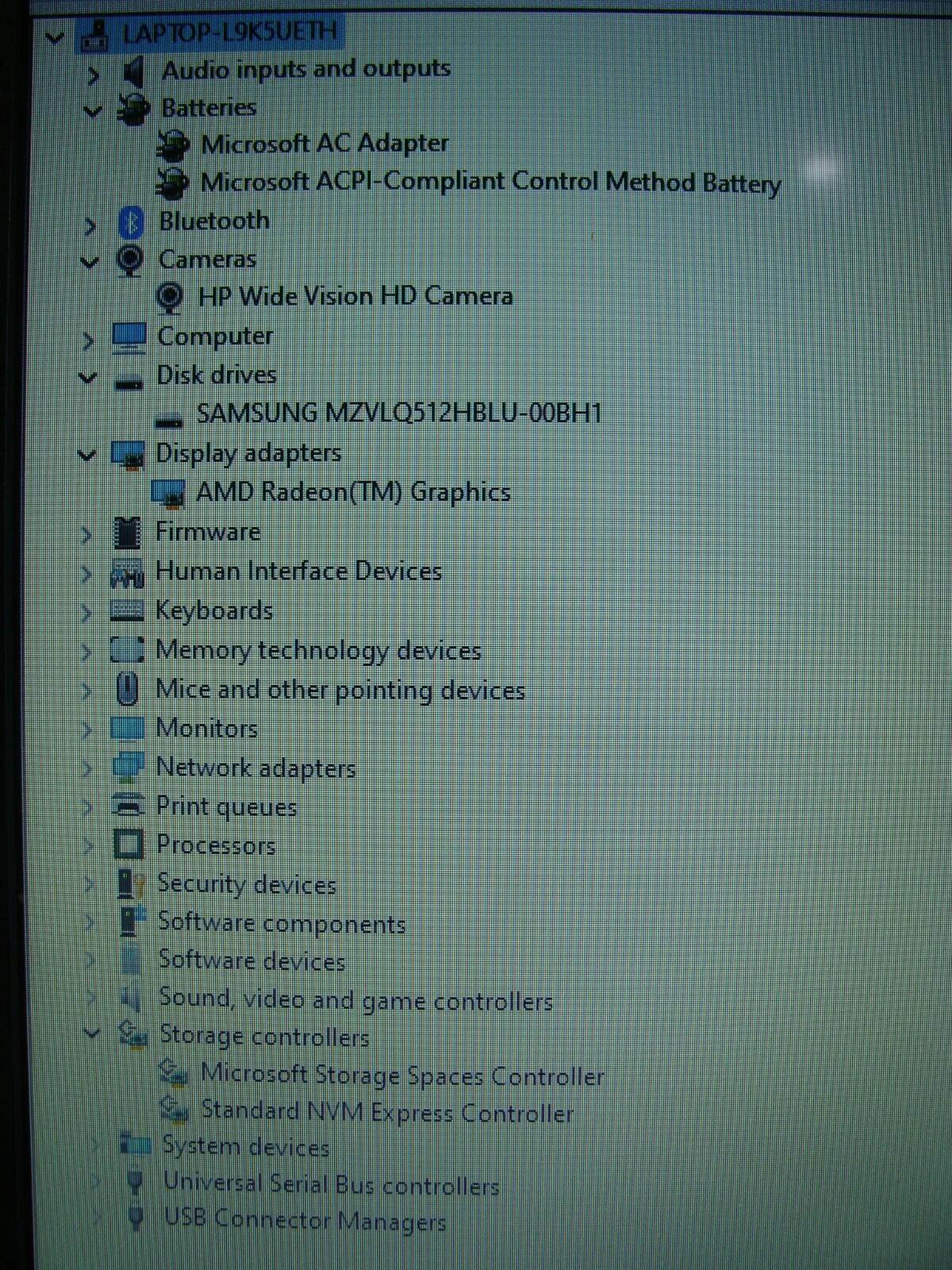Click the Audio inputs and outputs speaker icon

133,73
